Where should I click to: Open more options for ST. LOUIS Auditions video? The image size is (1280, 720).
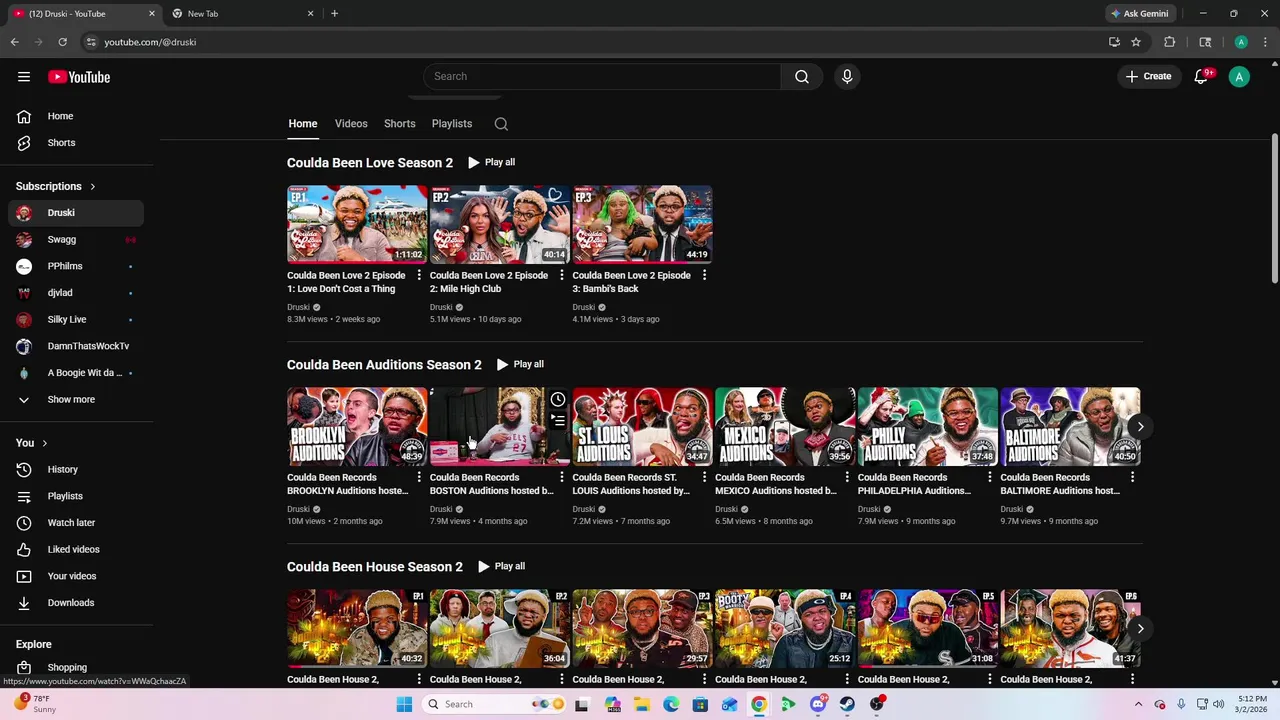pos(704,477)
